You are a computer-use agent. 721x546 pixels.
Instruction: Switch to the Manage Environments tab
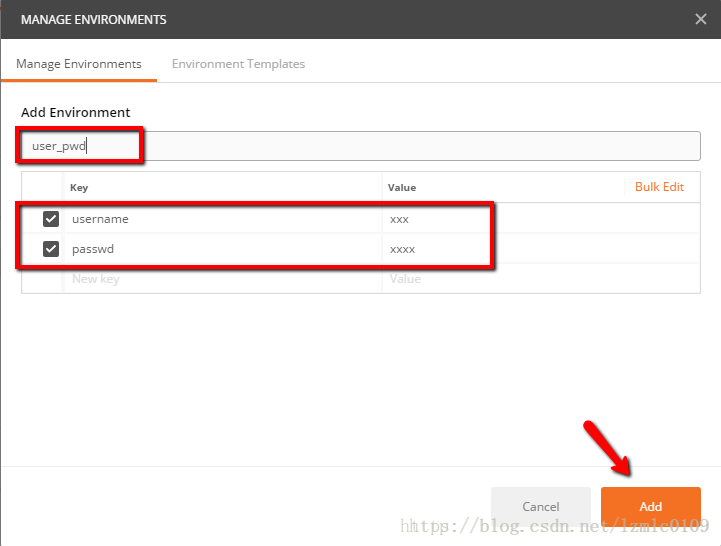(79, 64)
